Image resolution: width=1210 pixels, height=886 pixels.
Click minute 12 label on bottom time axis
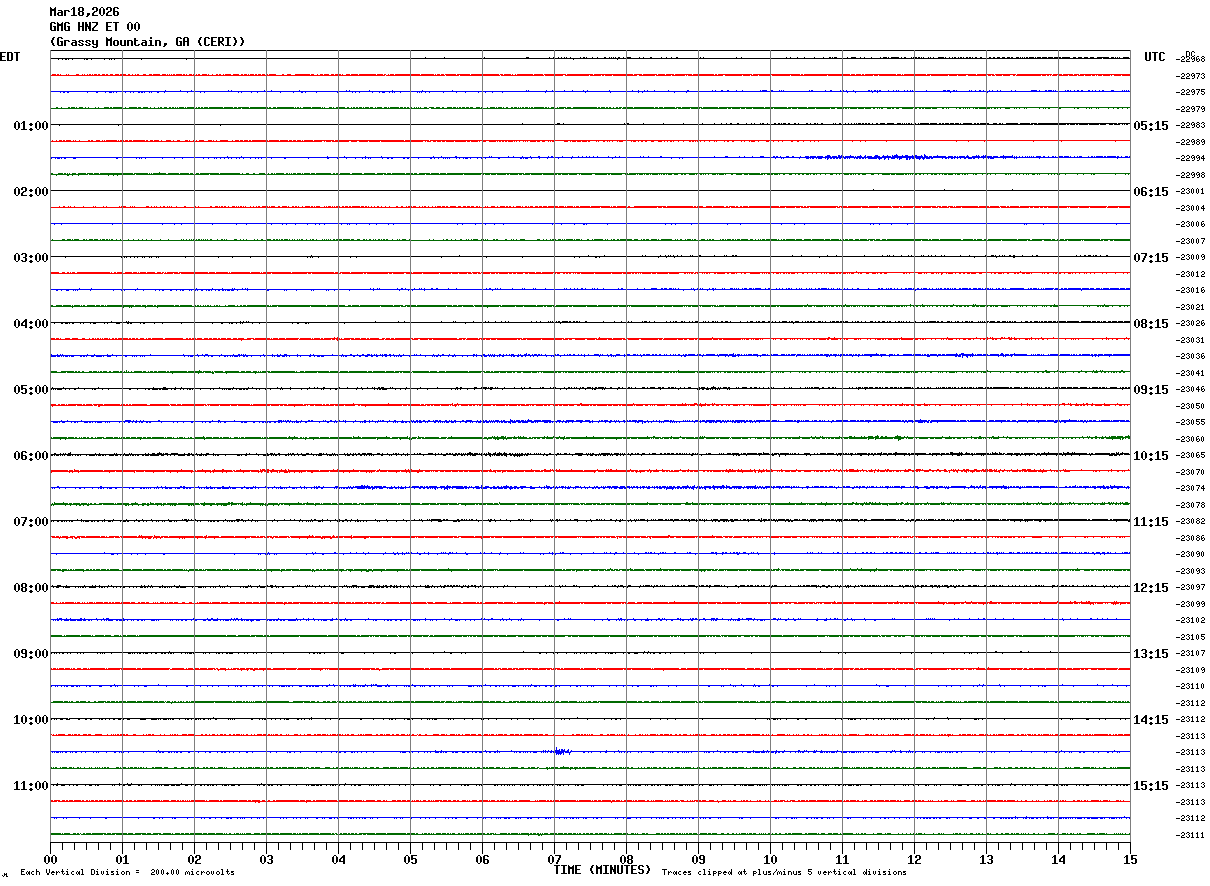point(914,859)
